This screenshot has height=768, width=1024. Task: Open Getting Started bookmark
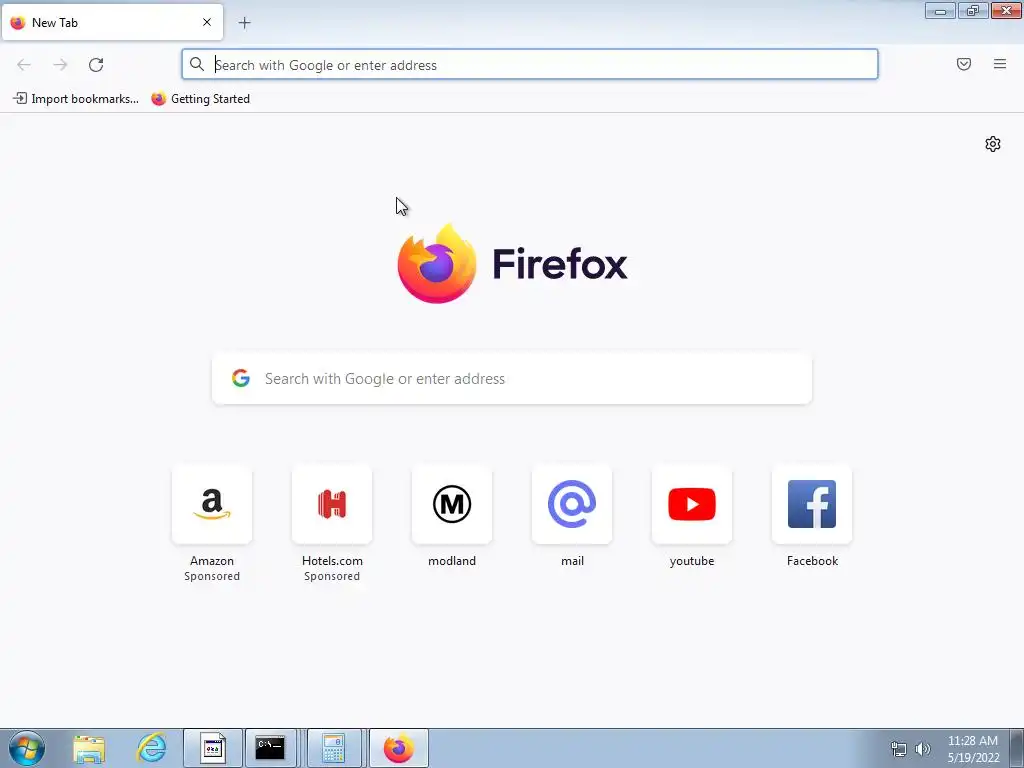pos(201,99)
